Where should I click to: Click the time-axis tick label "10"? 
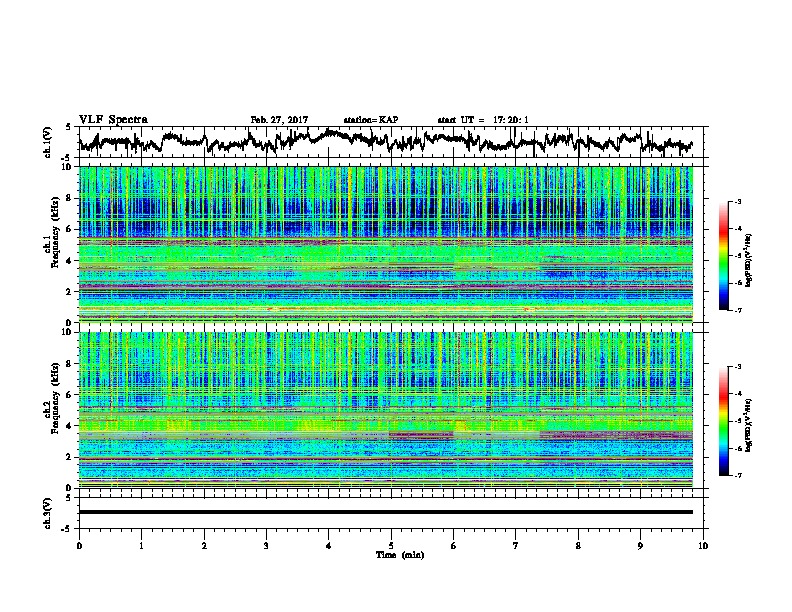pyautogui.click(x=703, y=546)
